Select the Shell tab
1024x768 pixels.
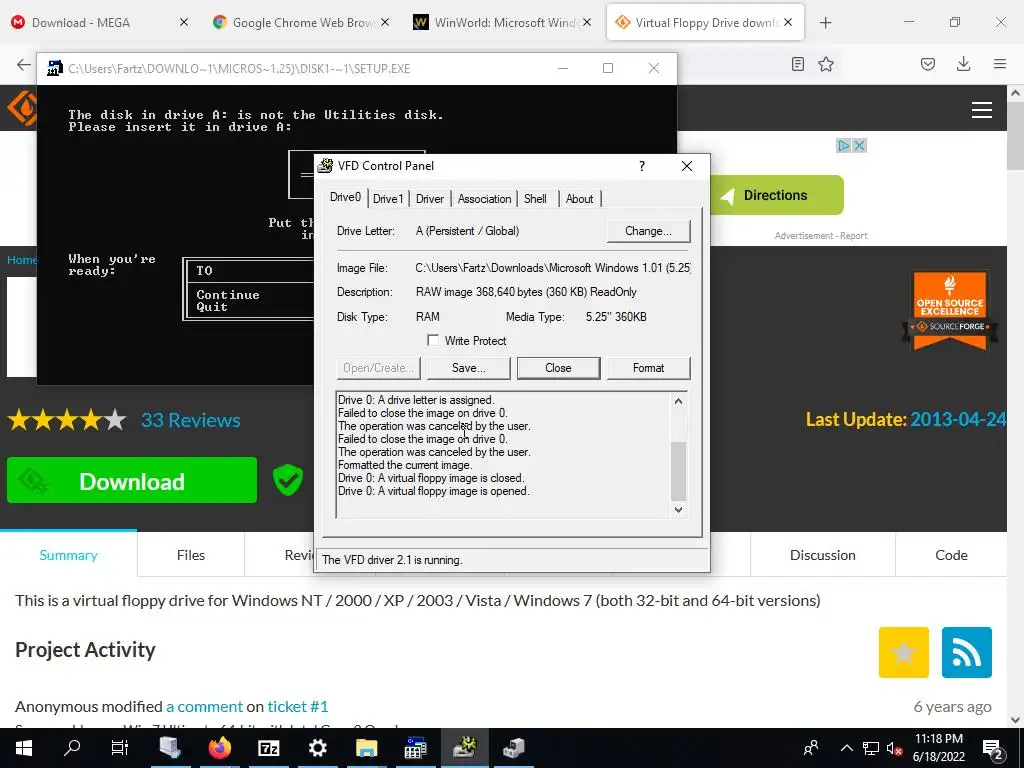536,199
